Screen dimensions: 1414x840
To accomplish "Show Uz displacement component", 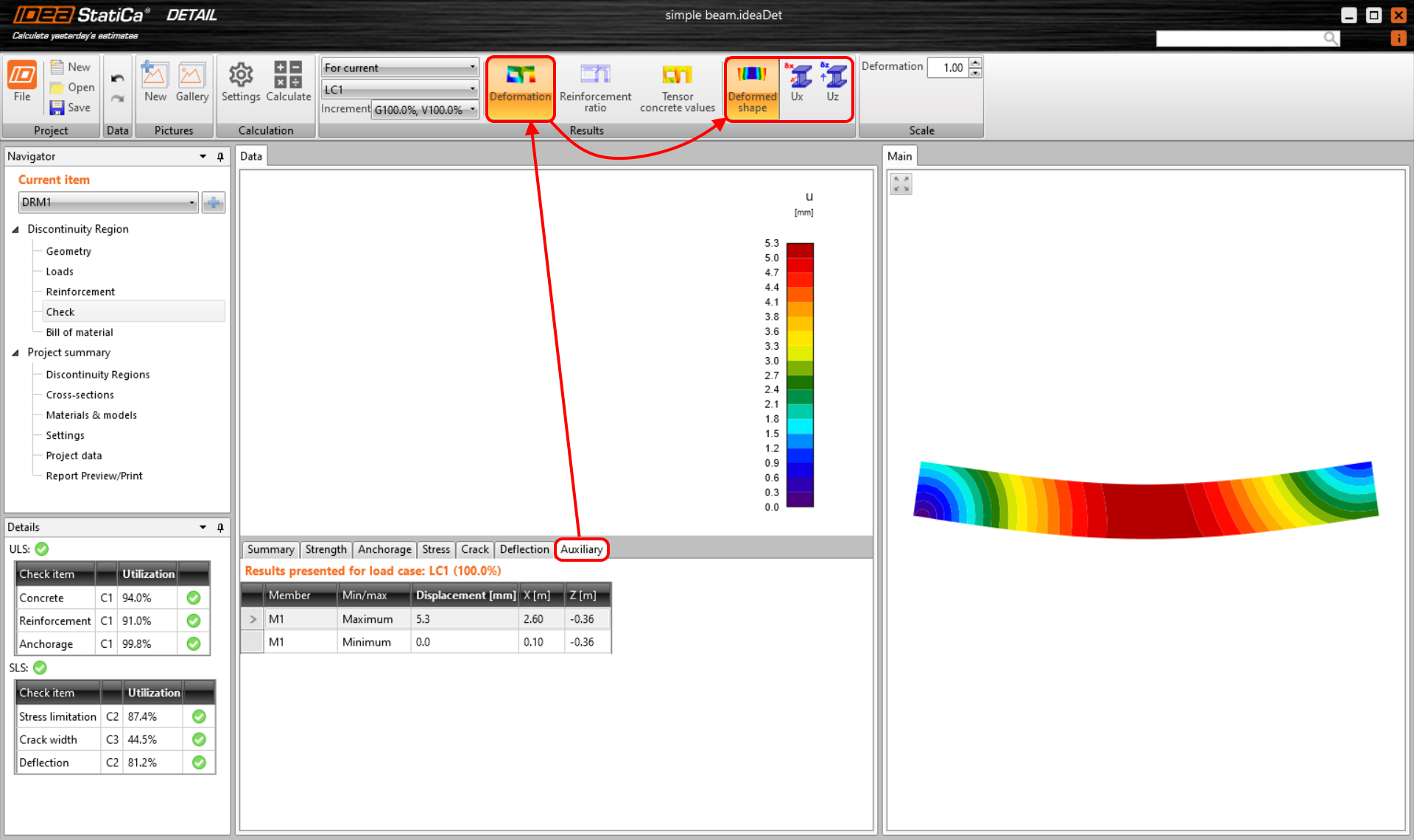I will [833, 81].
